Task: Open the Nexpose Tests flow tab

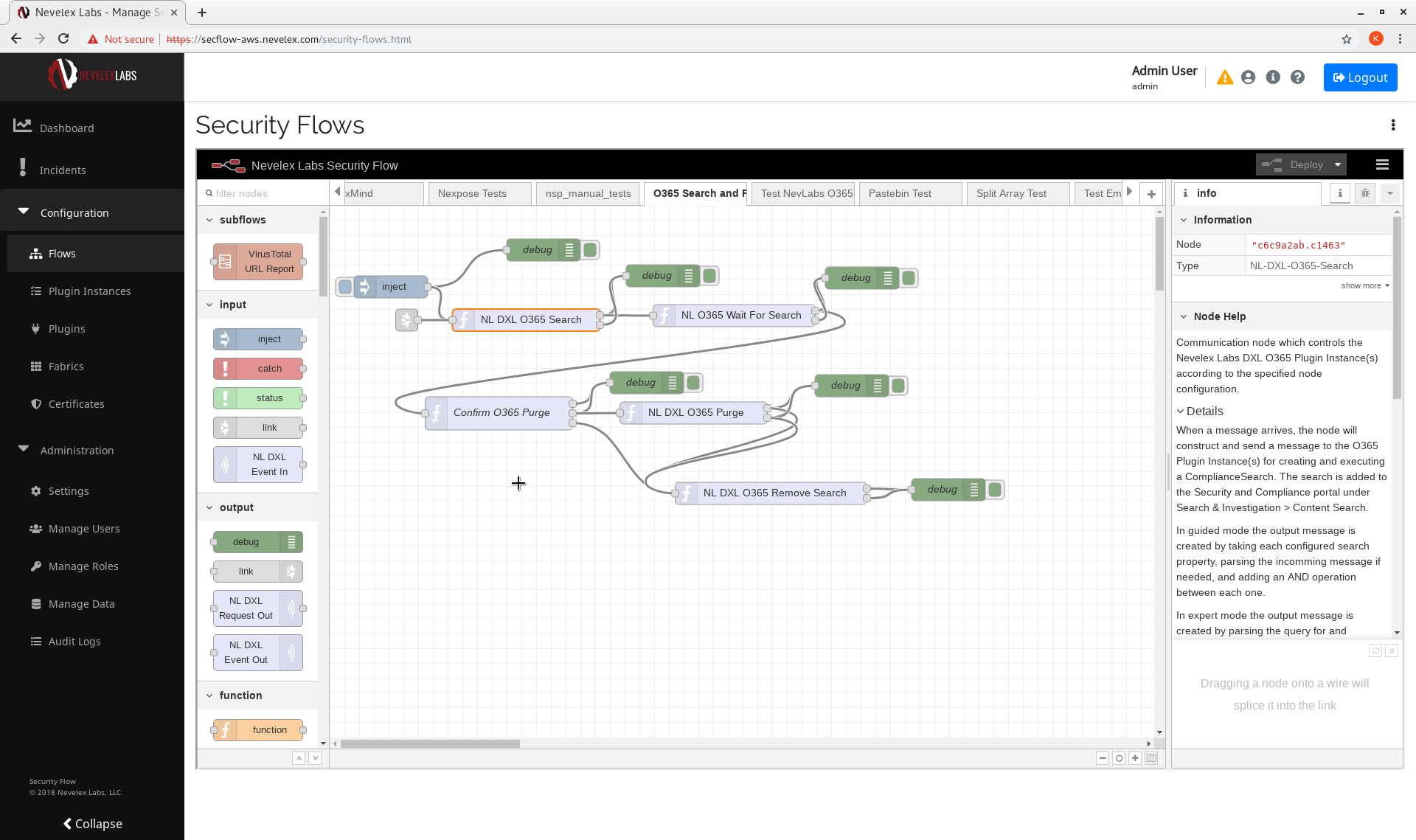Action: [x=472, y=193]
